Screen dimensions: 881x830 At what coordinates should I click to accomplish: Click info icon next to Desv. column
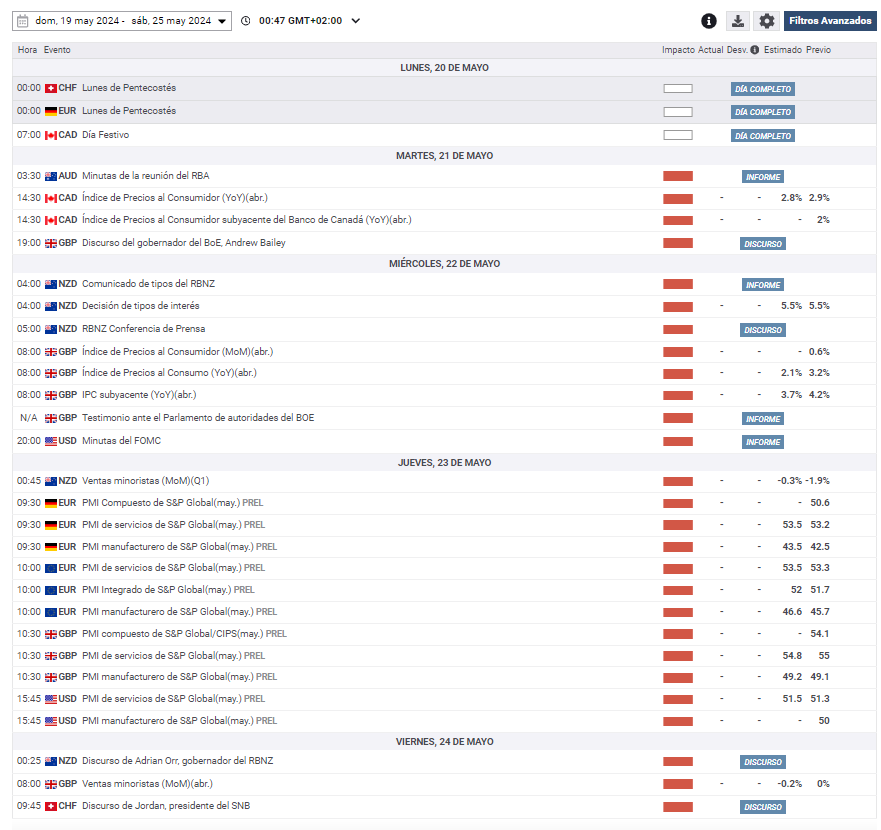(x=754, y=50)
